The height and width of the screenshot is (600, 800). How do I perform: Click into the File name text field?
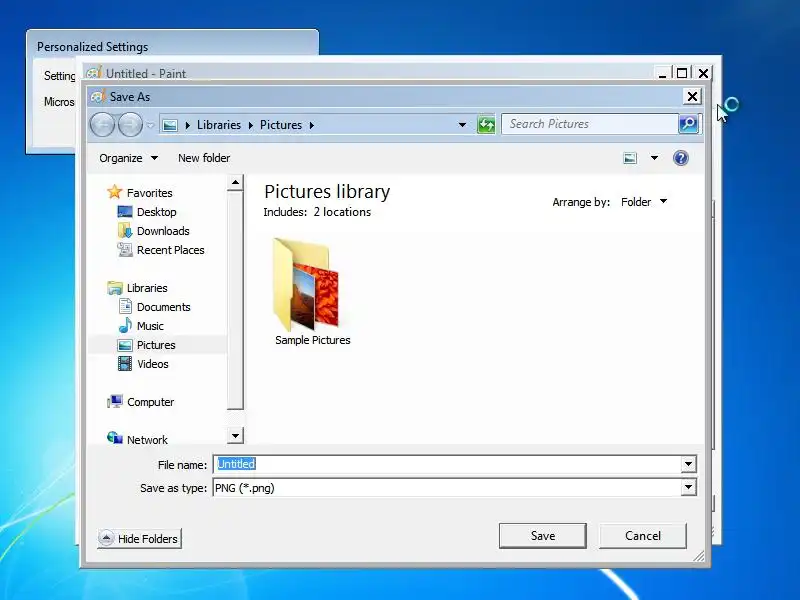click(x=447, y=464)
